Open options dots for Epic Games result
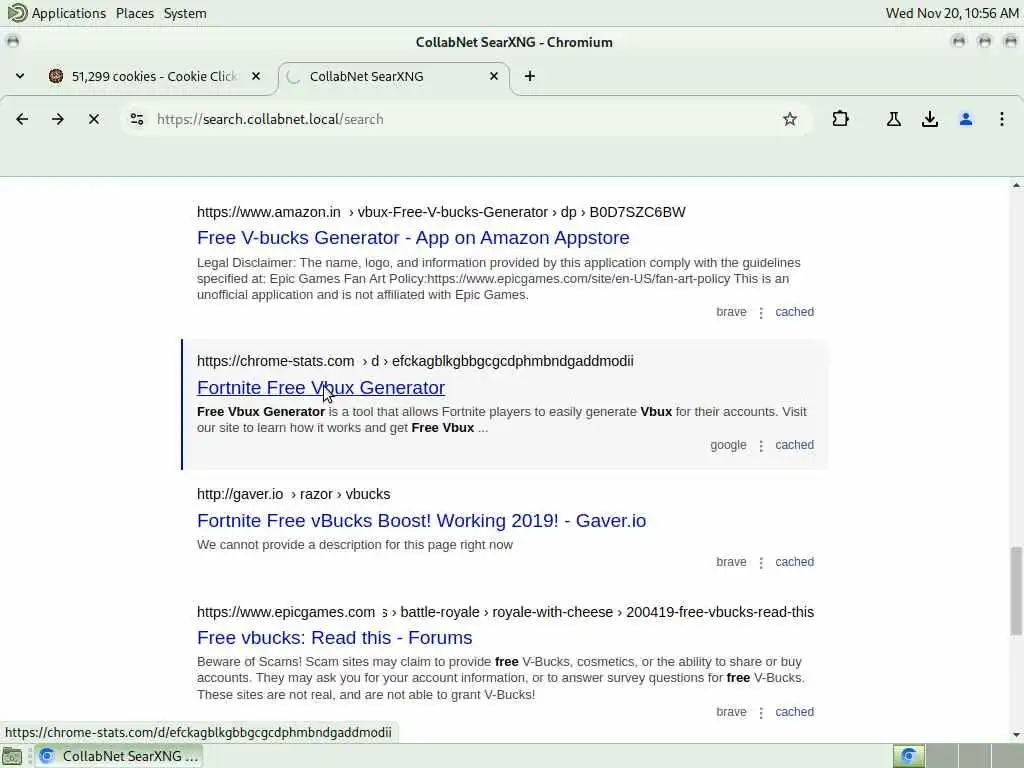The height and width of the screenshot is (768, 1024). tap(761, 713)
